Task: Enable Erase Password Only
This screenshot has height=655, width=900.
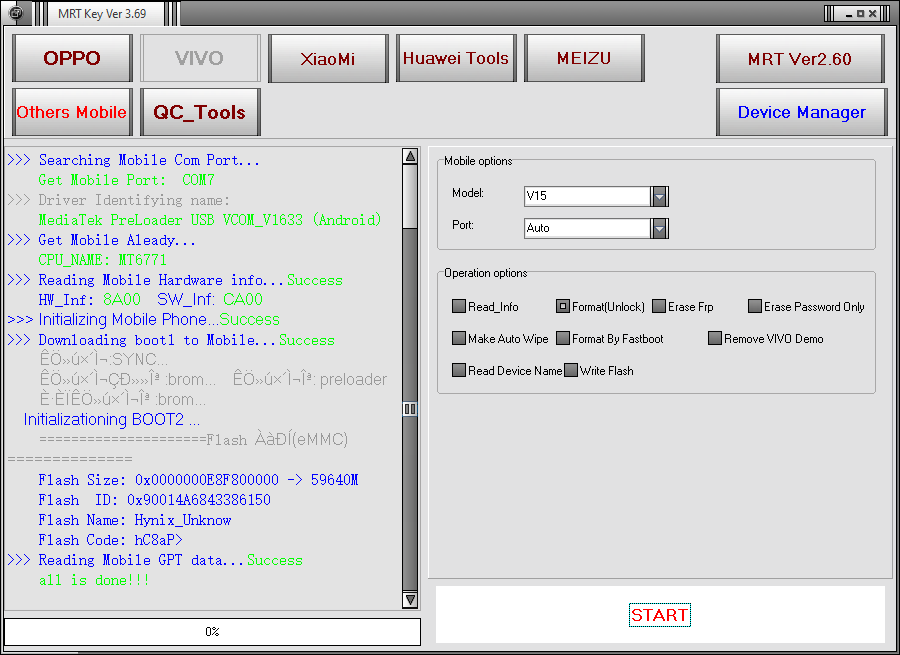Action: tap(755, 307)
